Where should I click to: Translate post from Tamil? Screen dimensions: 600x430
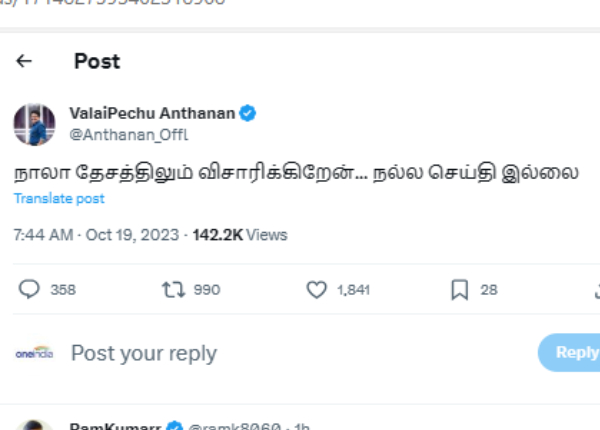pos(59,199)
